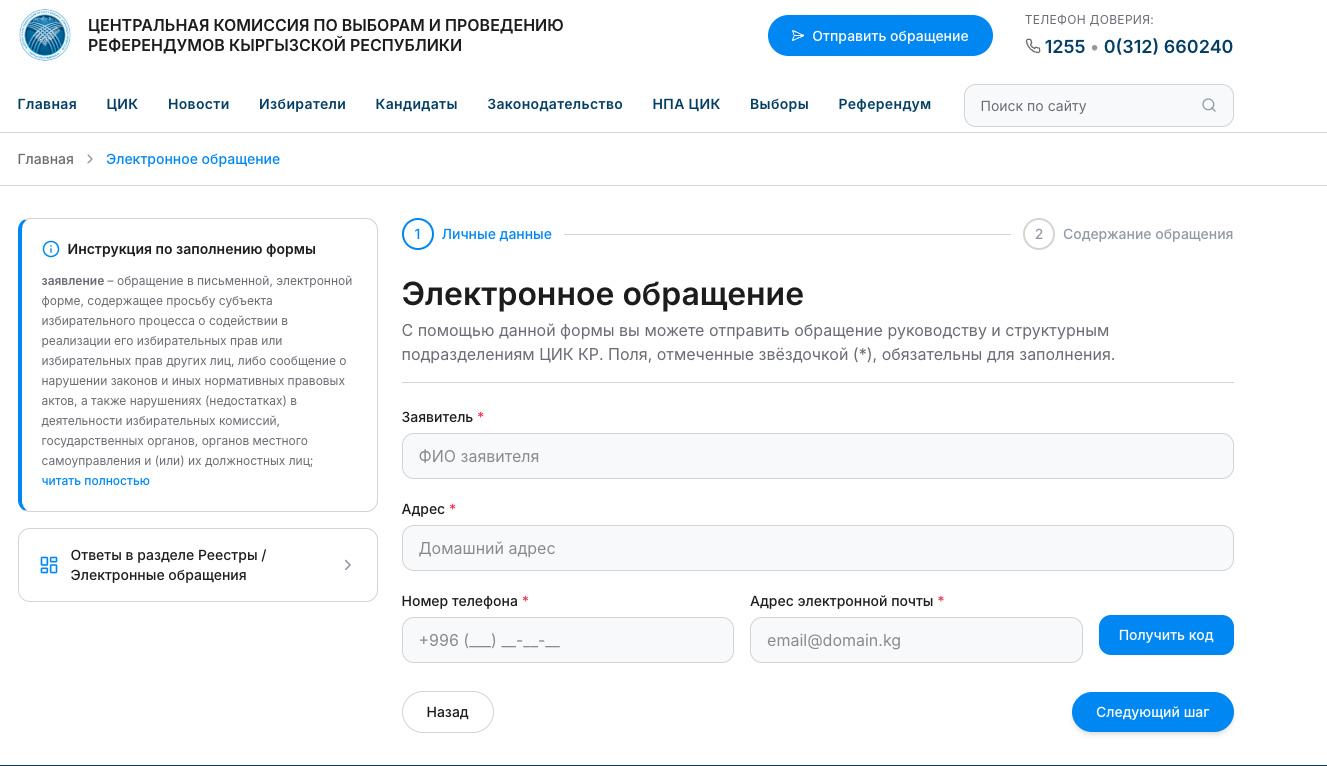
Task: Open the Кандидаты menu
Action: tap(416, 104)
